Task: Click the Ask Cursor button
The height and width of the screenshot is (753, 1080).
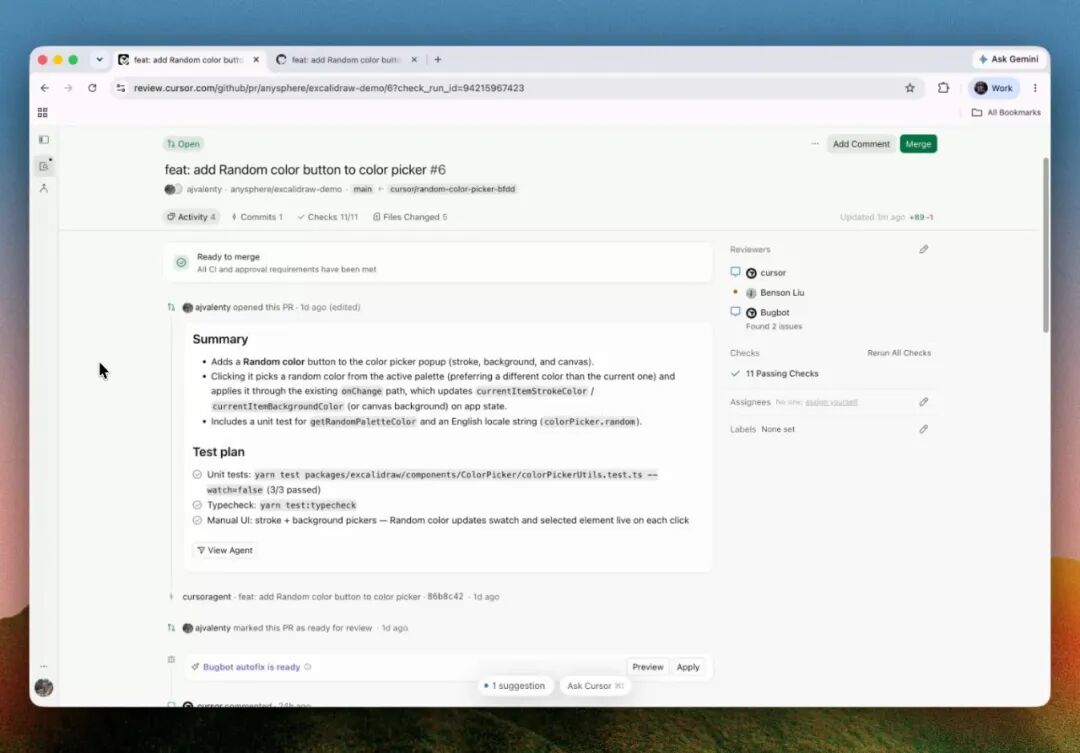Action: [x=595, y=686]
